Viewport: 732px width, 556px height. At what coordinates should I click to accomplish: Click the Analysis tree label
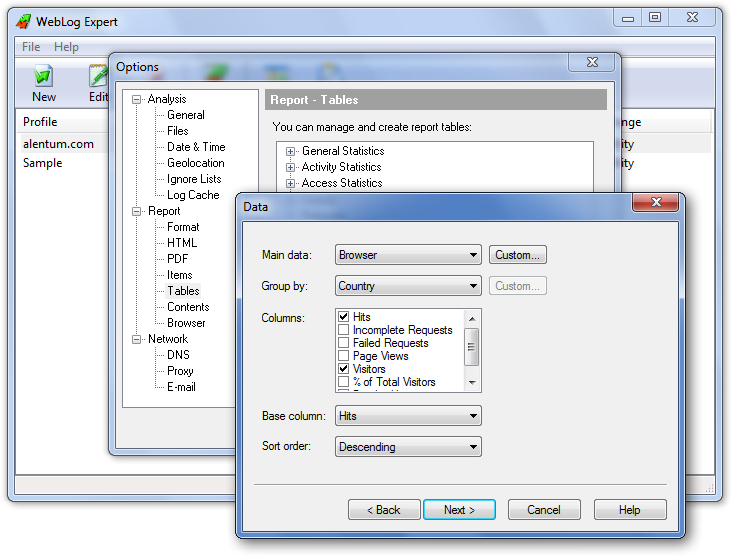[167, 99]
